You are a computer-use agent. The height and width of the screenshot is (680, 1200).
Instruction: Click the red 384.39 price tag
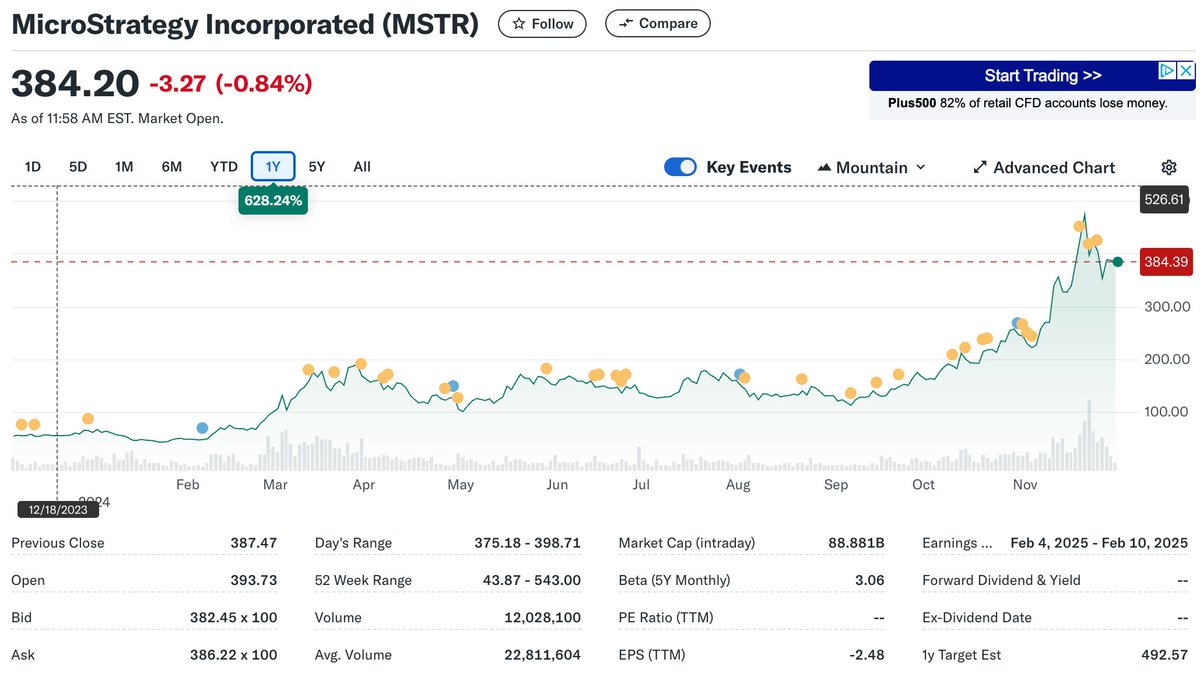click(x=1166, y=262)
